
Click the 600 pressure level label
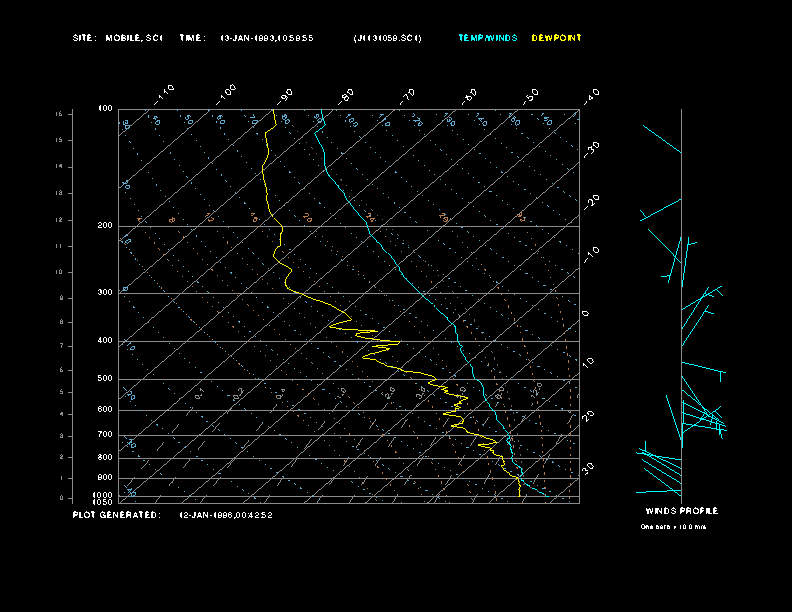pyautogui.click(x=105, y=410)
